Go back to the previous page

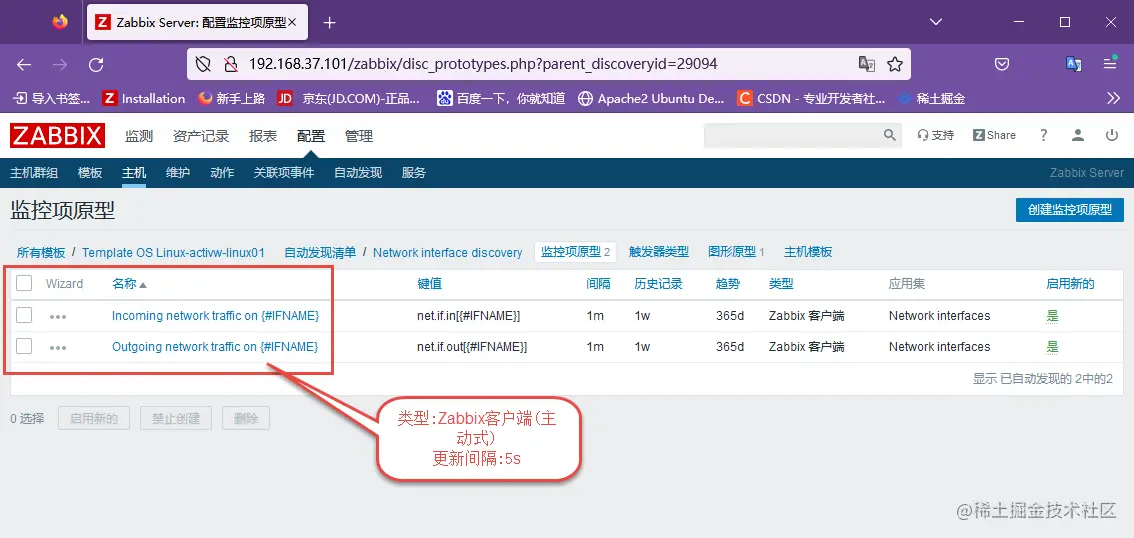[x=24, y=64]
